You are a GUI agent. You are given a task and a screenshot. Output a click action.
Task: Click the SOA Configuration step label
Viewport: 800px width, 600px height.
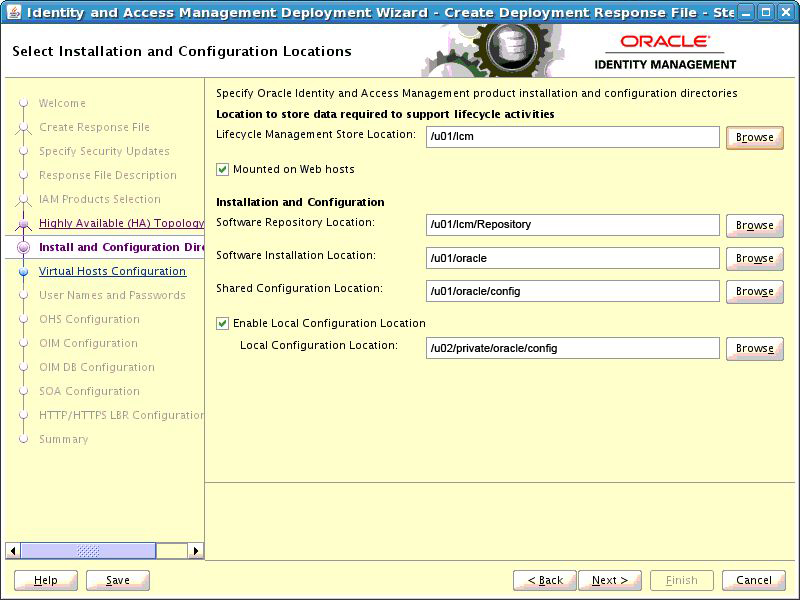[x=89, y=391]
